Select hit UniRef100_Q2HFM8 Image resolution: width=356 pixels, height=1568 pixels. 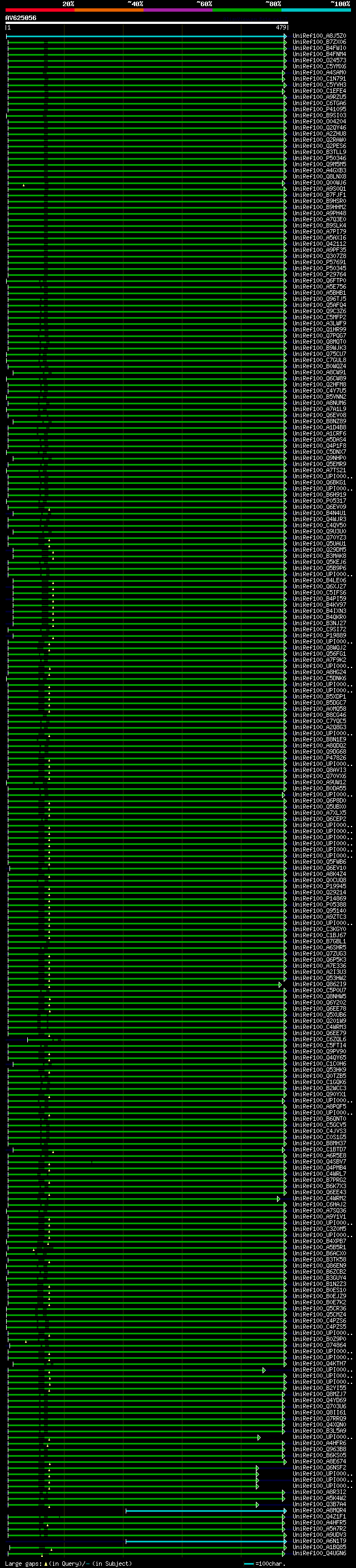pos(319,385)
